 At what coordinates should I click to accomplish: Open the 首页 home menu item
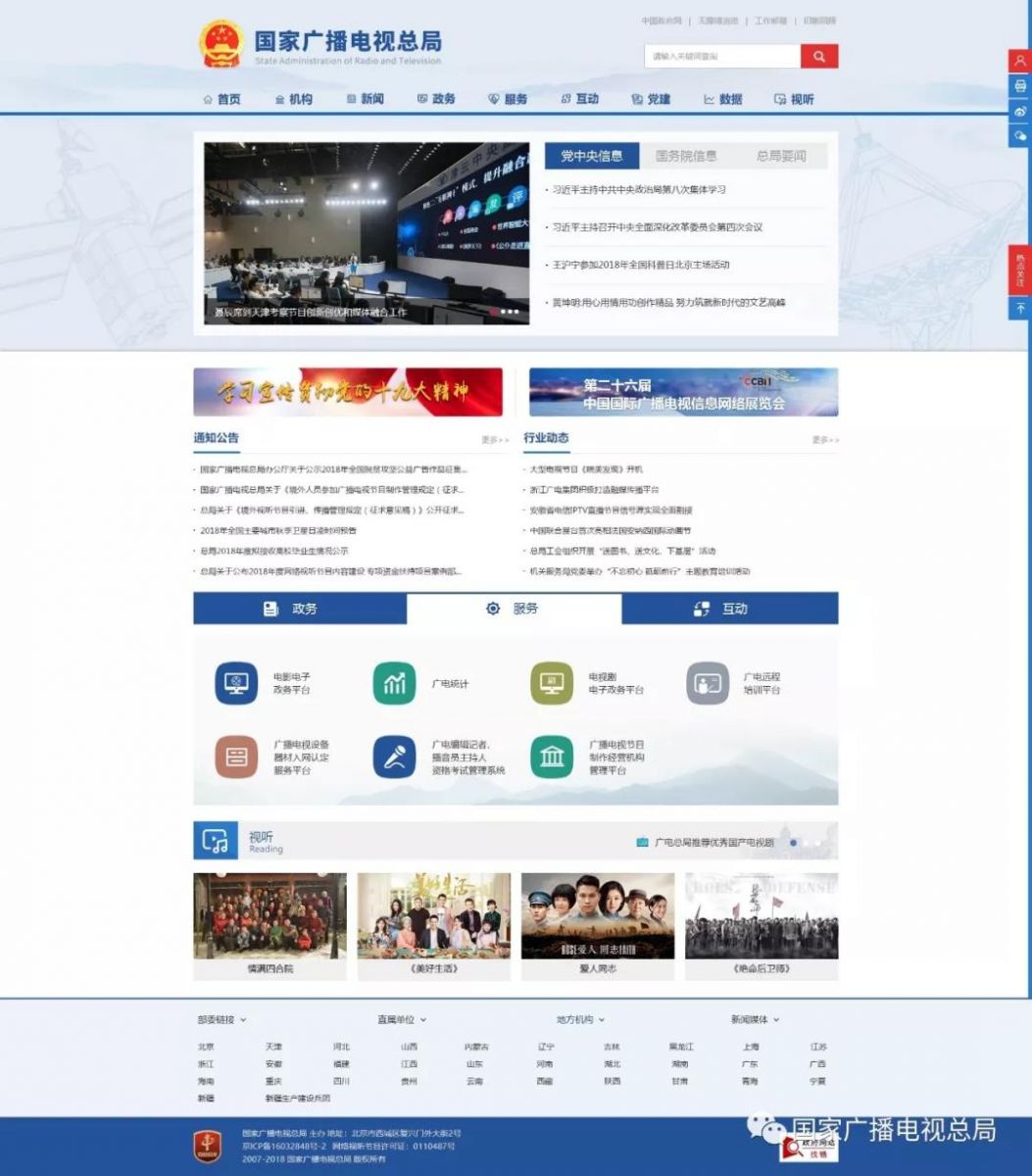(221, 99)
